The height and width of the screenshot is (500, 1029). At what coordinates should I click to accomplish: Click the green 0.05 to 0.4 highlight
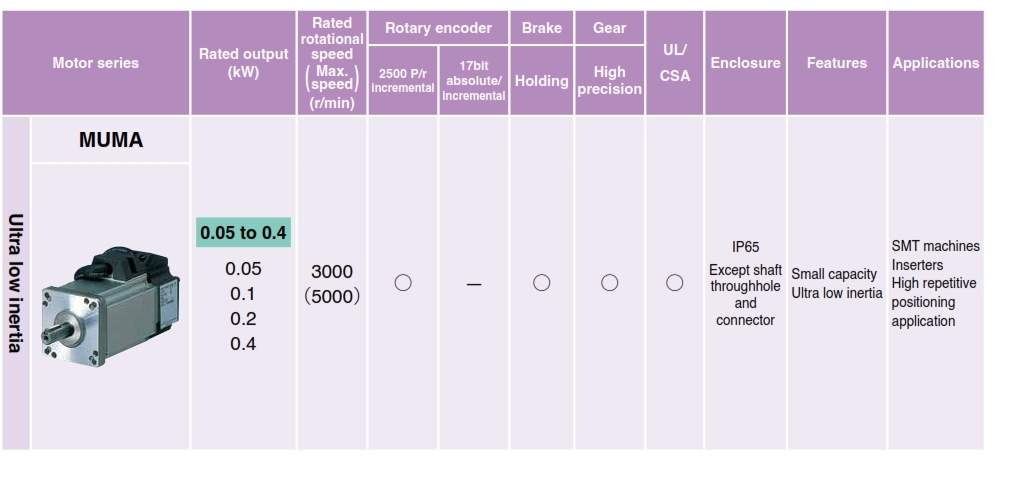244,233
